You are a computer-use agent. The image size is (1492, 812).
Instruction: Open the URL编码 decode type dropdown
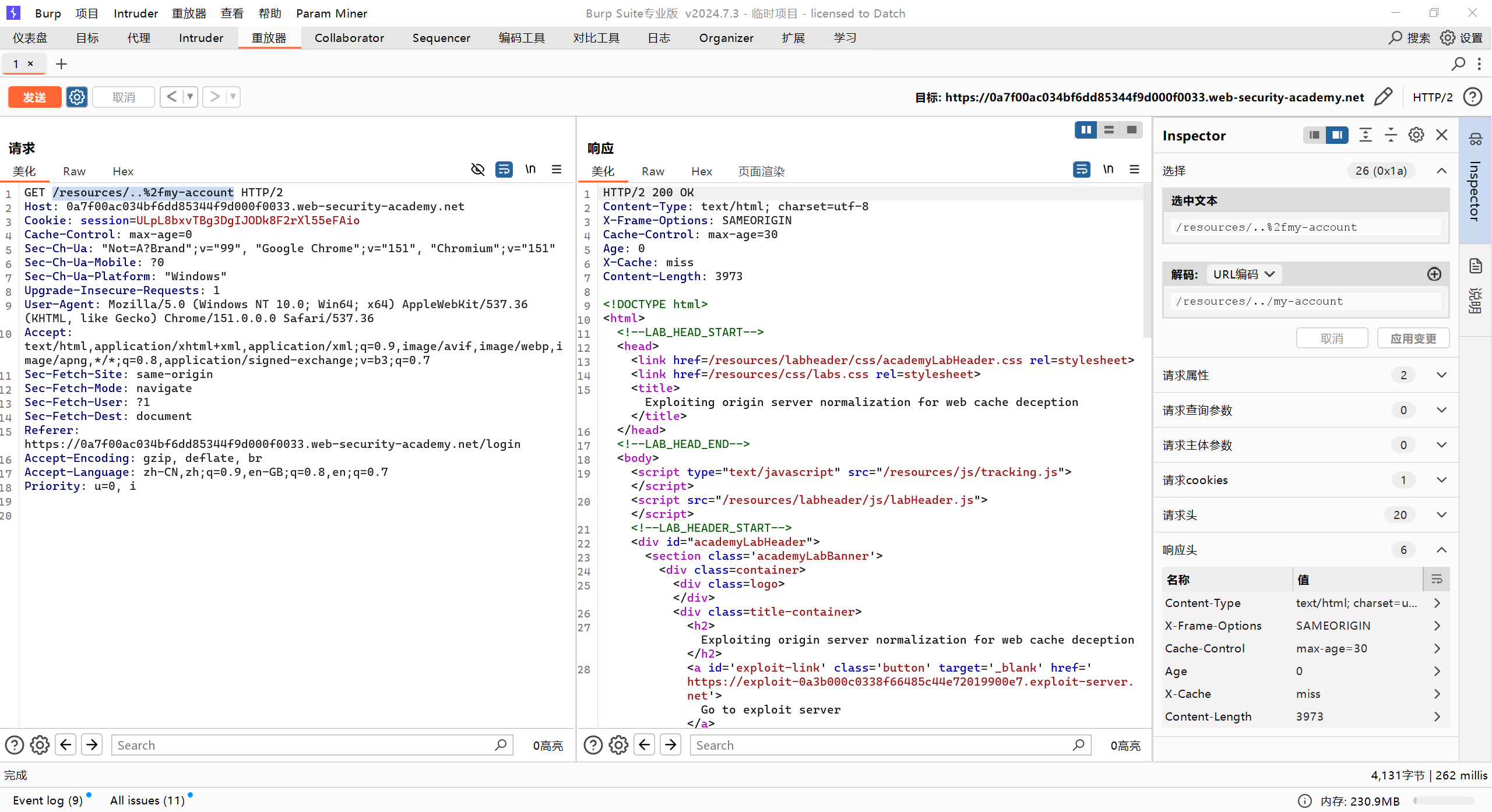click(x=1244, y=274)
